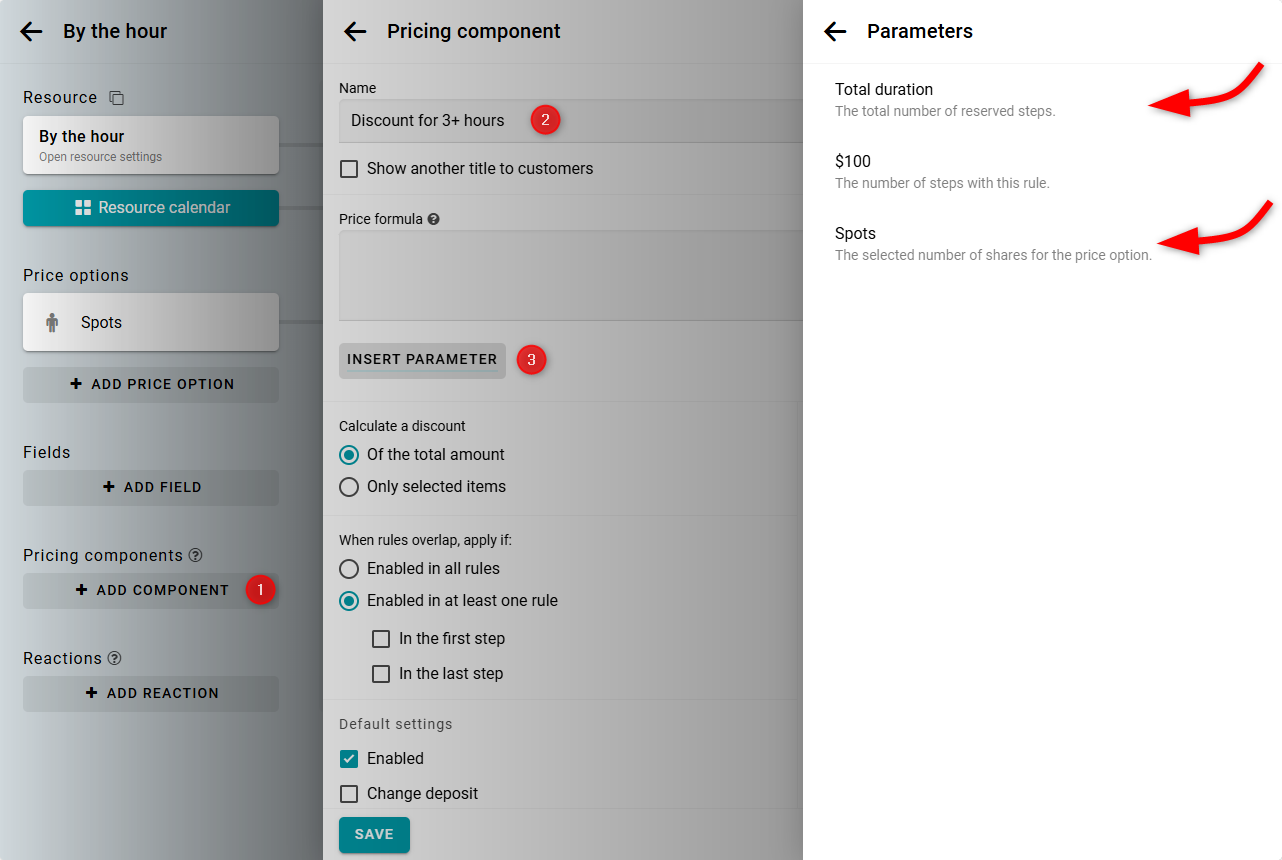Click help icon next to Pricing components

196,555
